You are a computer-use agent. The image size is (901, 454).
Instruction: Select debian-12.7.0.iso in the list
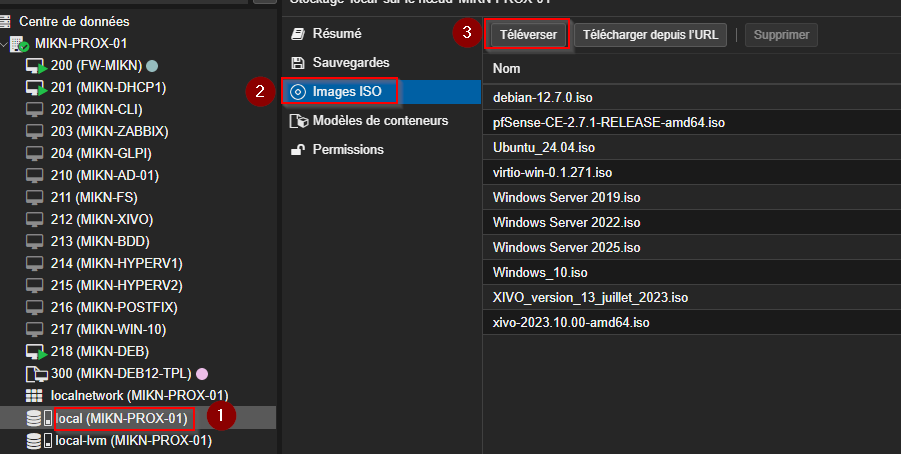pos(692,98)
